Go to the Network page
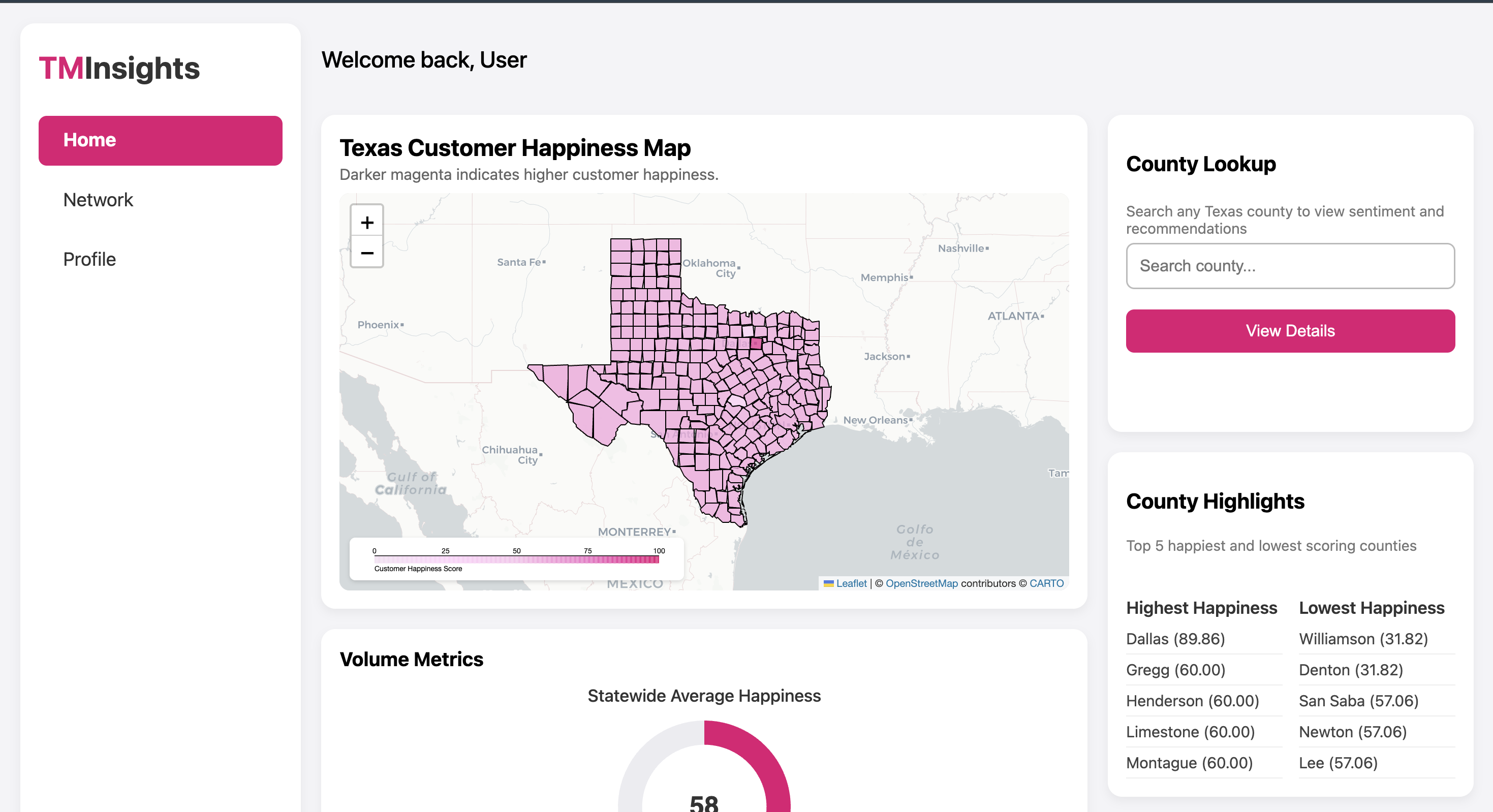This screenshot has height=812, width=1493. coord(98,199)
